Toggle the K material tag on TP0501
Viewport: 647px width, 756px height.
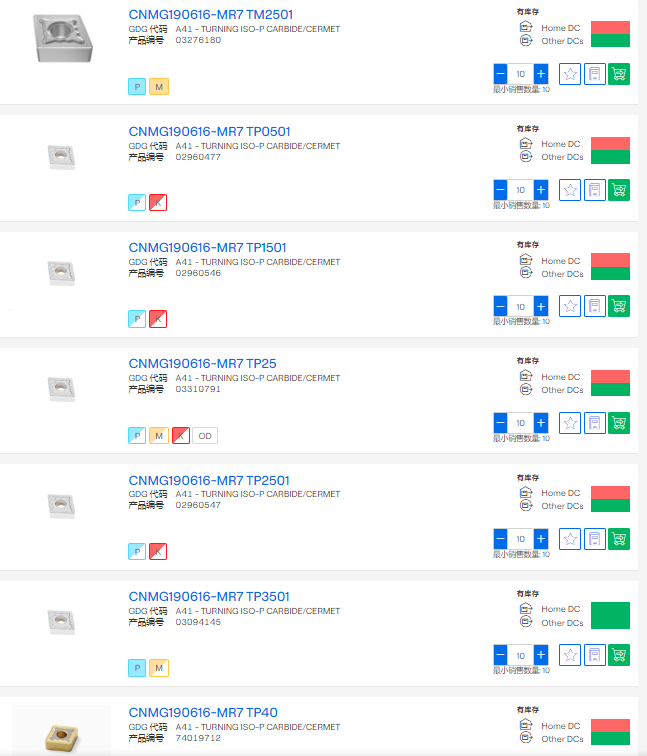158,203
